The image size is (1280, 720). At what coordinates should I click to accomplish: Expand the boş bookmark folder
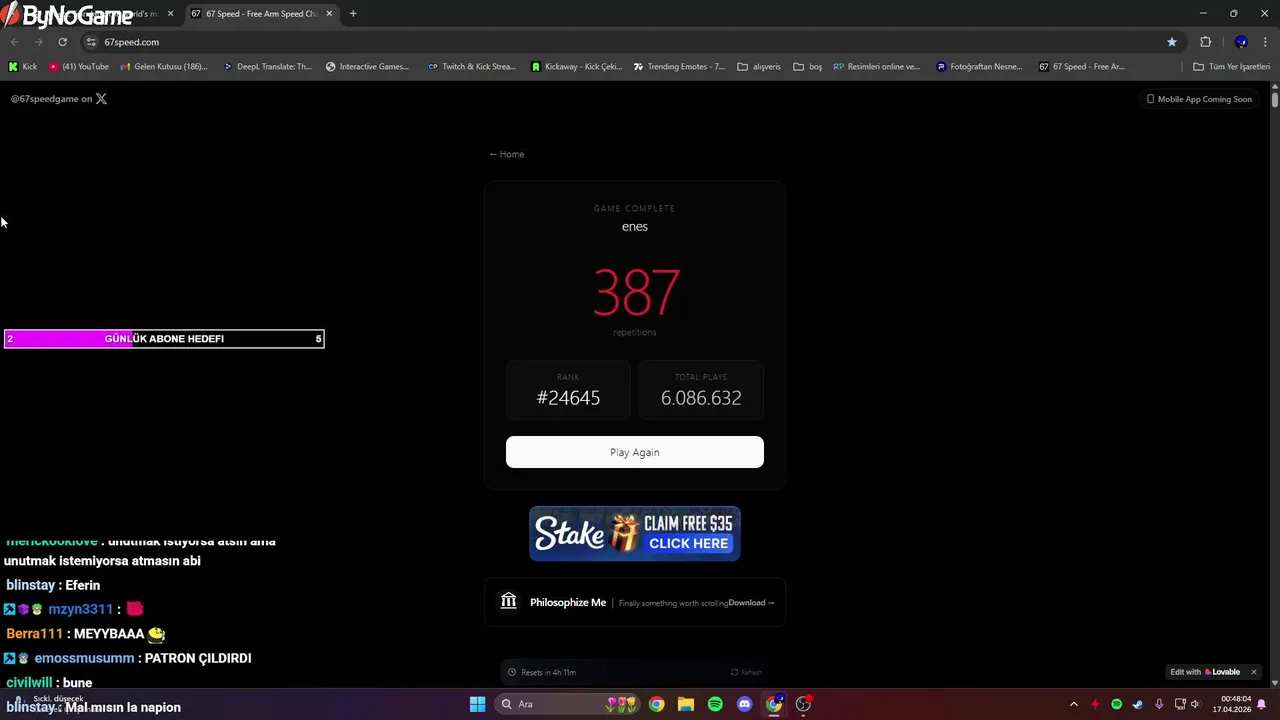(807, 67)
